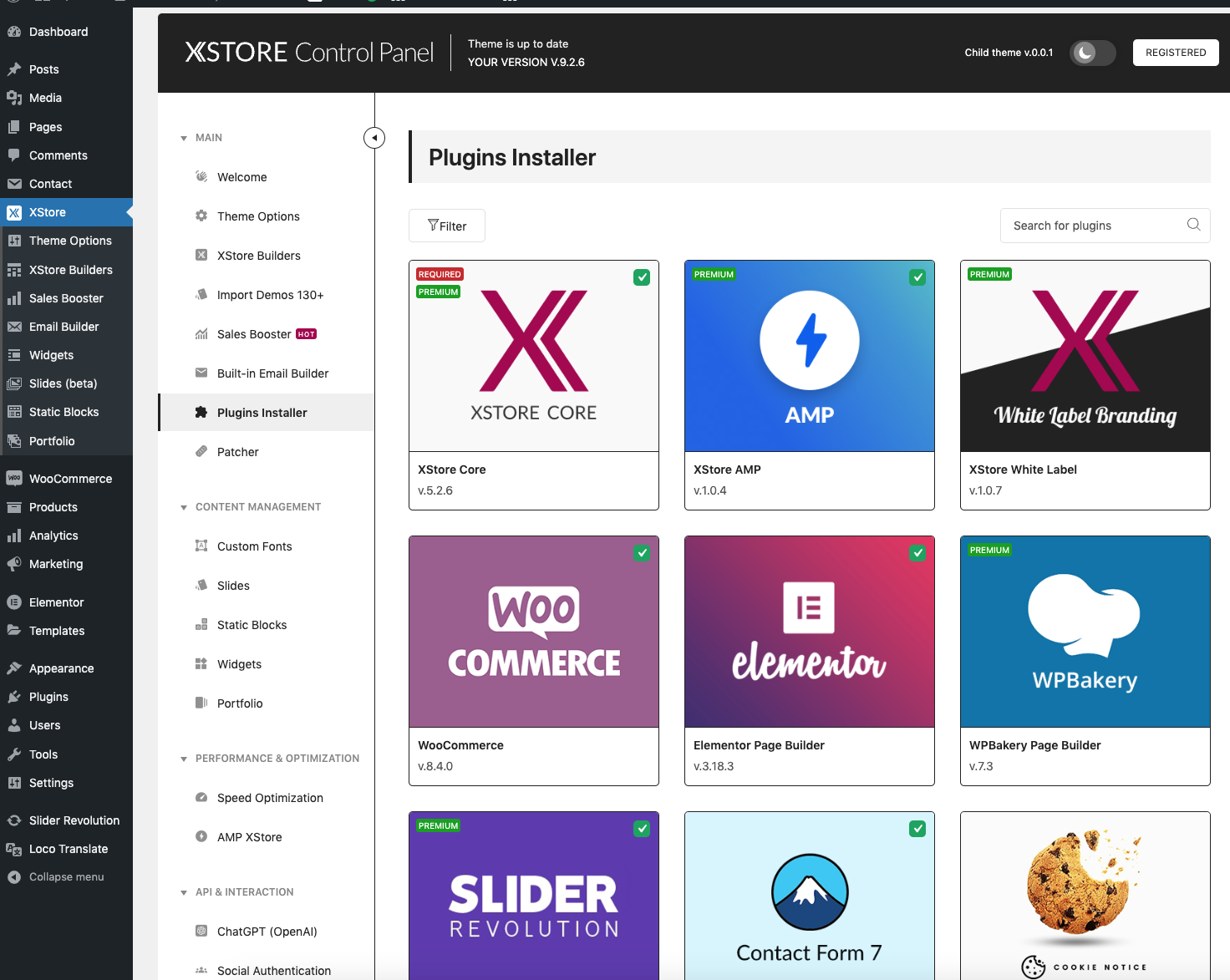Toggle the XStore Core checkbox
Screen dimensions: 1230x980
tap(642, 277)
